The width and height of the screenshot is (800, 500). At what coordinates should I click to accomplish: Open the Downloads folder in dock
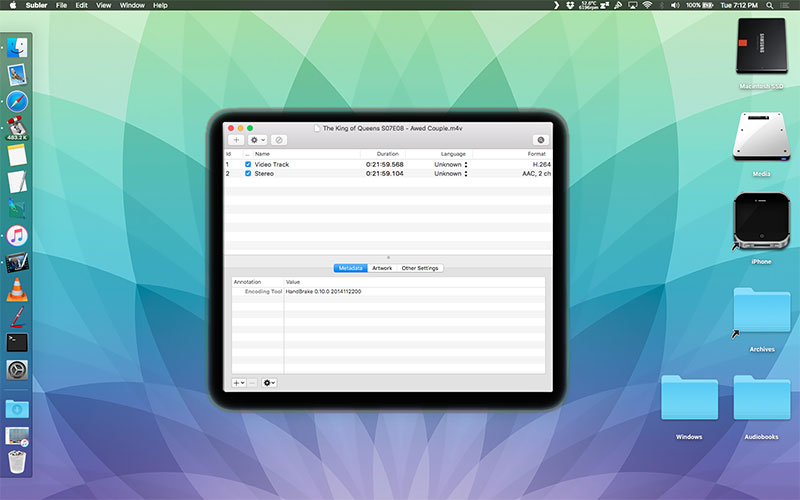point(17,408)
